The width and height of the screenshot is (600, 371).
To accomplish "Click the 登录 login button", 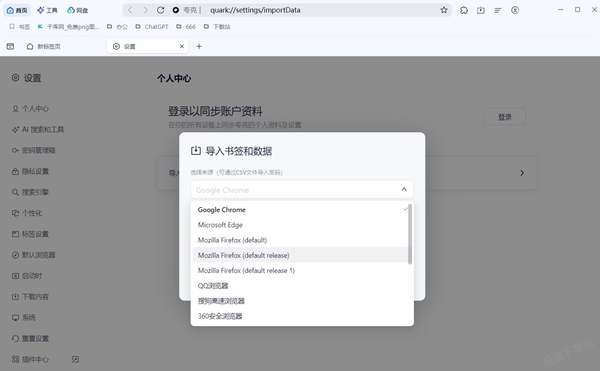I will pos(504,117).
